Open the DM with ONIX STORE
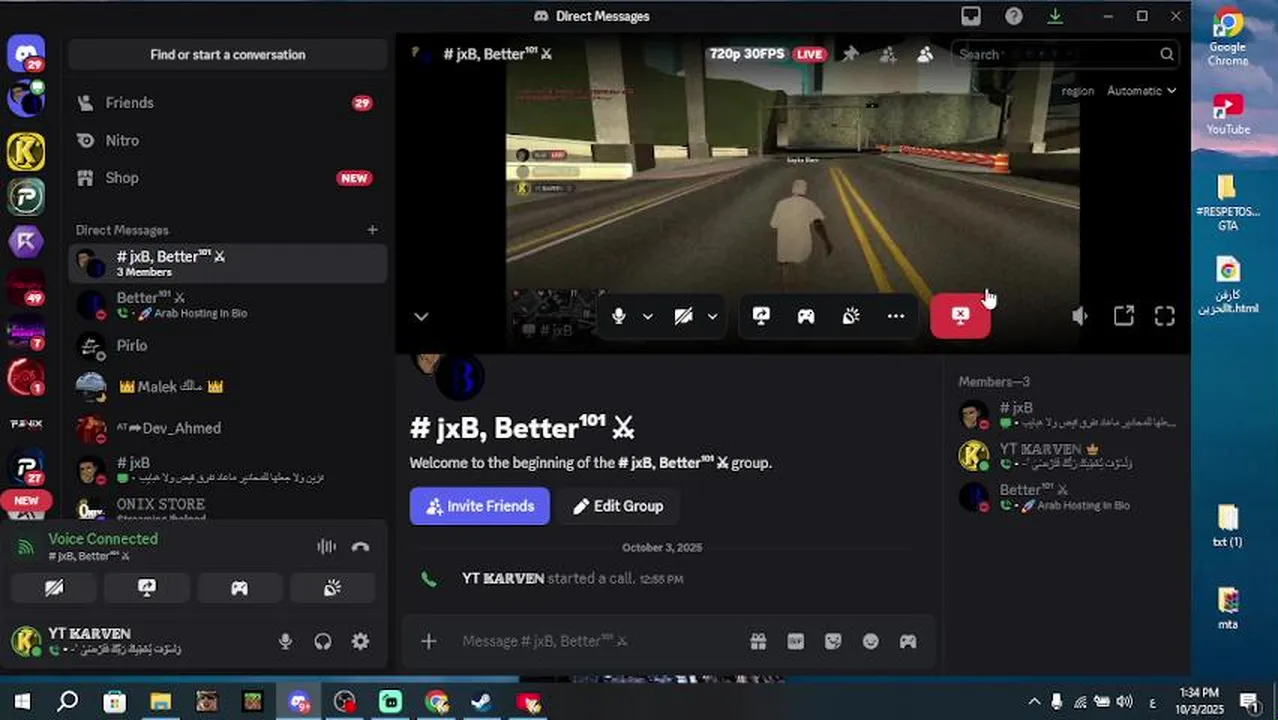 point(227,507)
